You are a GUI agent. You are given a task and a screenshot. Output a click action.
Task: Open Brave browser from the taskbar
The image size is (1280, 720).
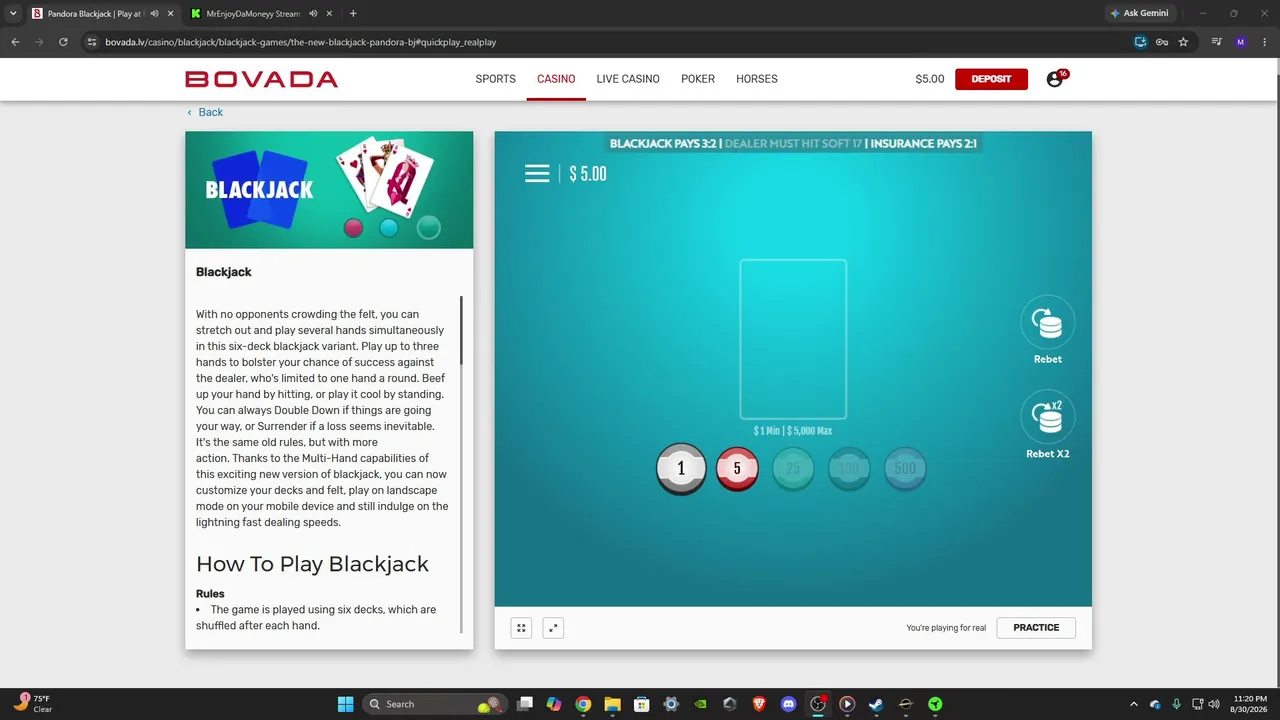(759, 704)
